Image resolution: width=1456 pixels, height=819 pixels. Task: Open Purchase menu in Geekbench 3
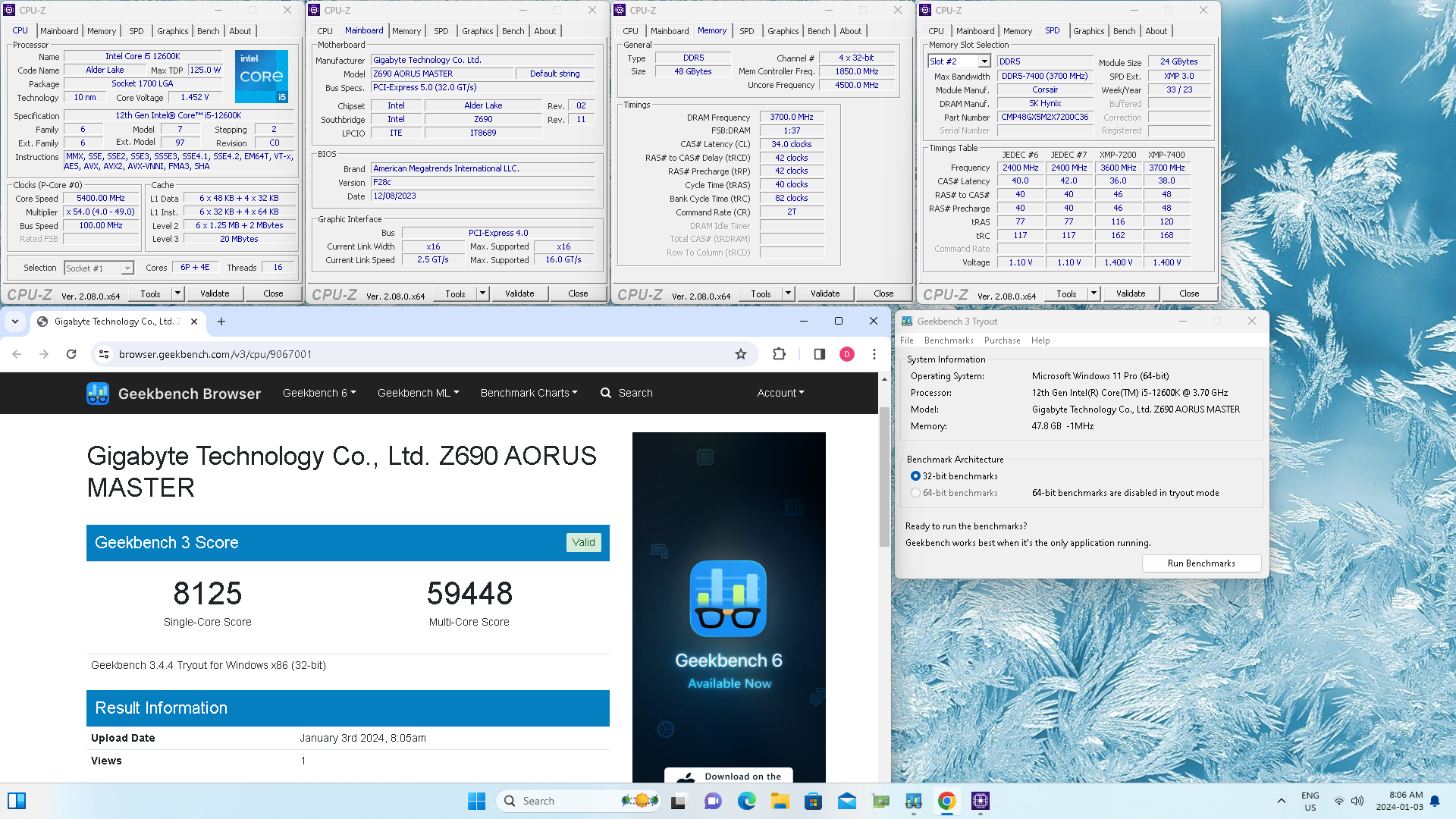point(1002,340)
